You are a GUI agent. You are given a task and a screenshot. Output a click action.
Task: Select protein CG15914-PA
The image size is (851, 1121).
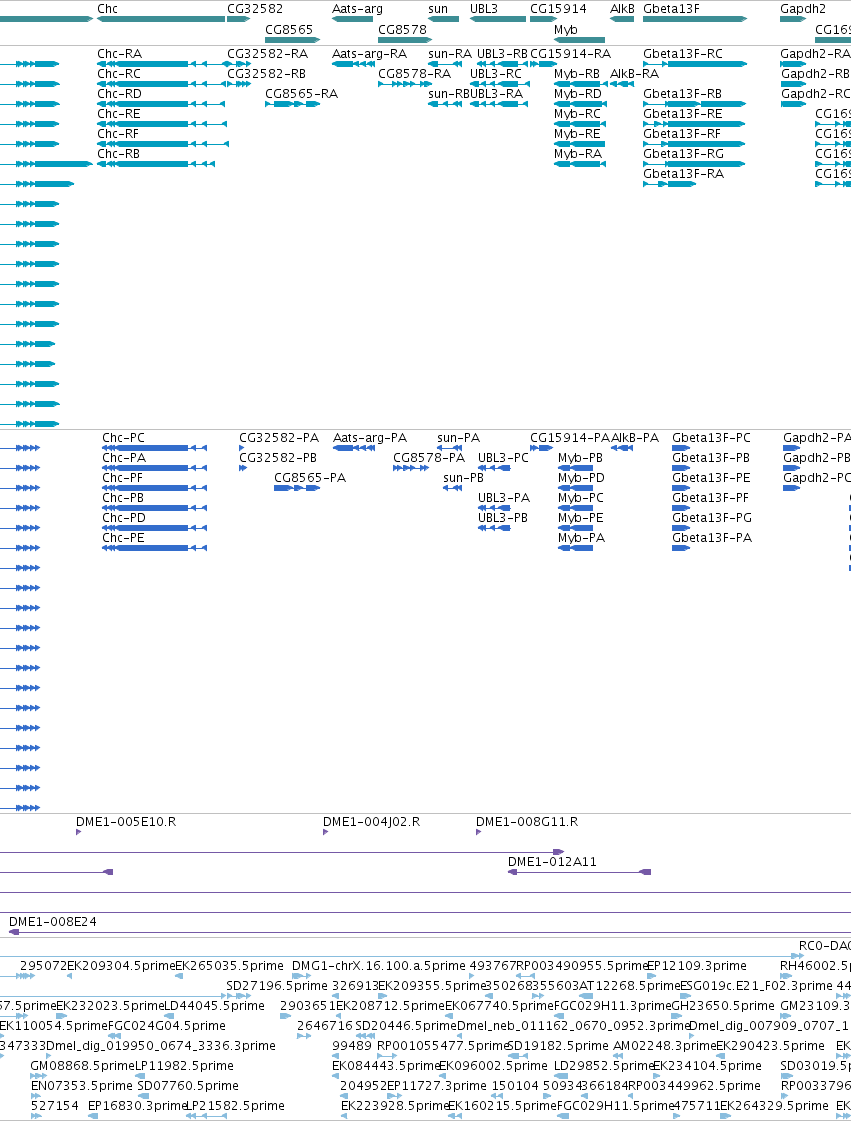[x=570, y=438]
